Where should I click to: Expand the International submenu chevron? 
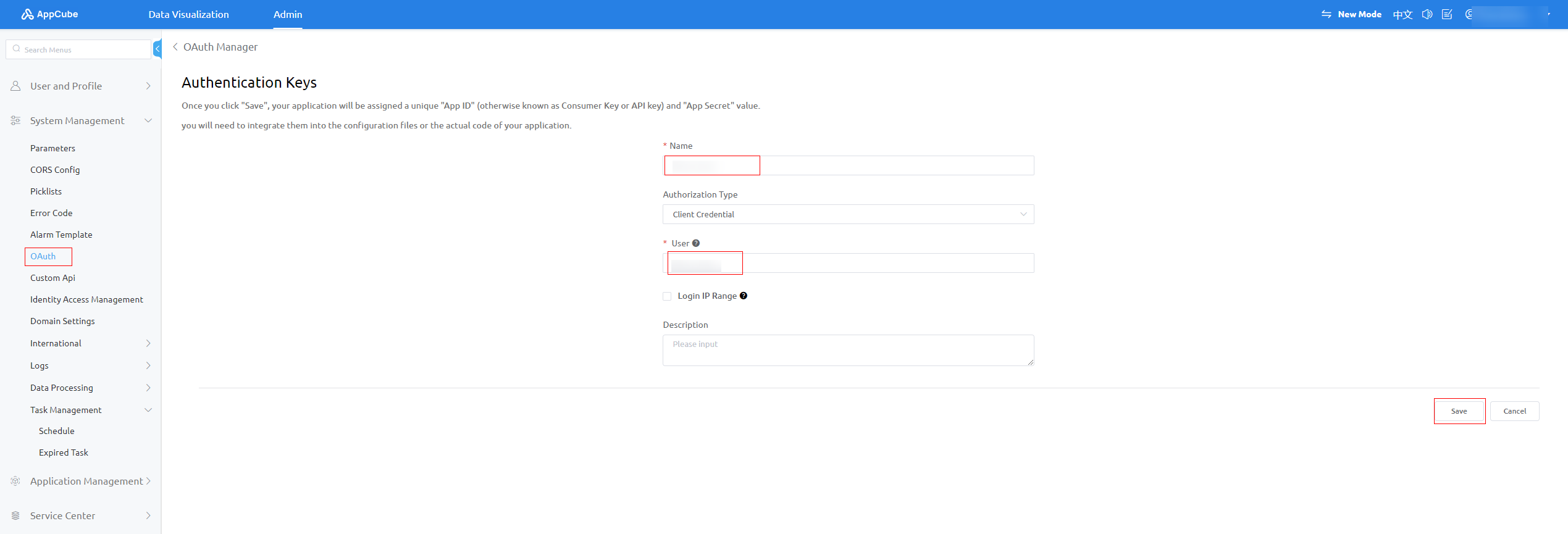point(148,343)
